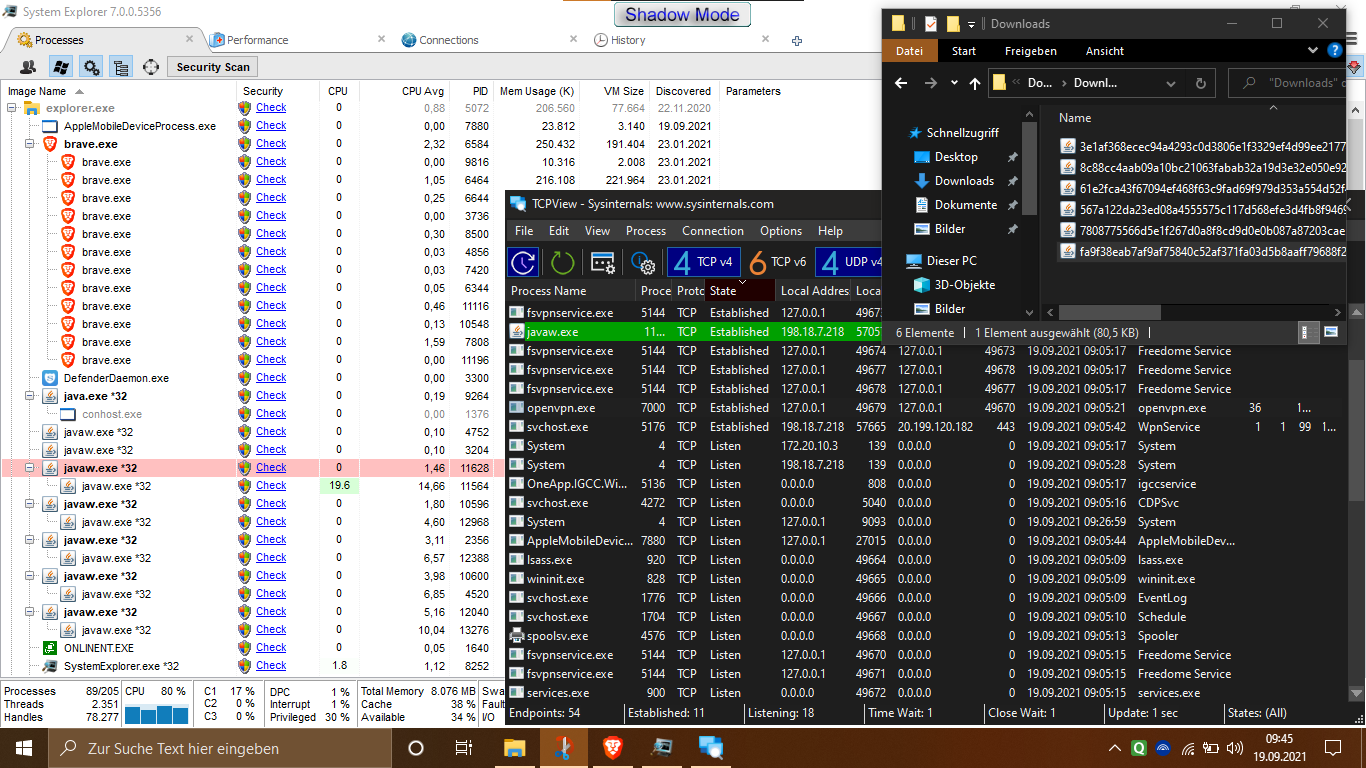This screenshot has width=1366, height=768.
Task: Open the File menu in TCPView
Action: coord(524,231)
